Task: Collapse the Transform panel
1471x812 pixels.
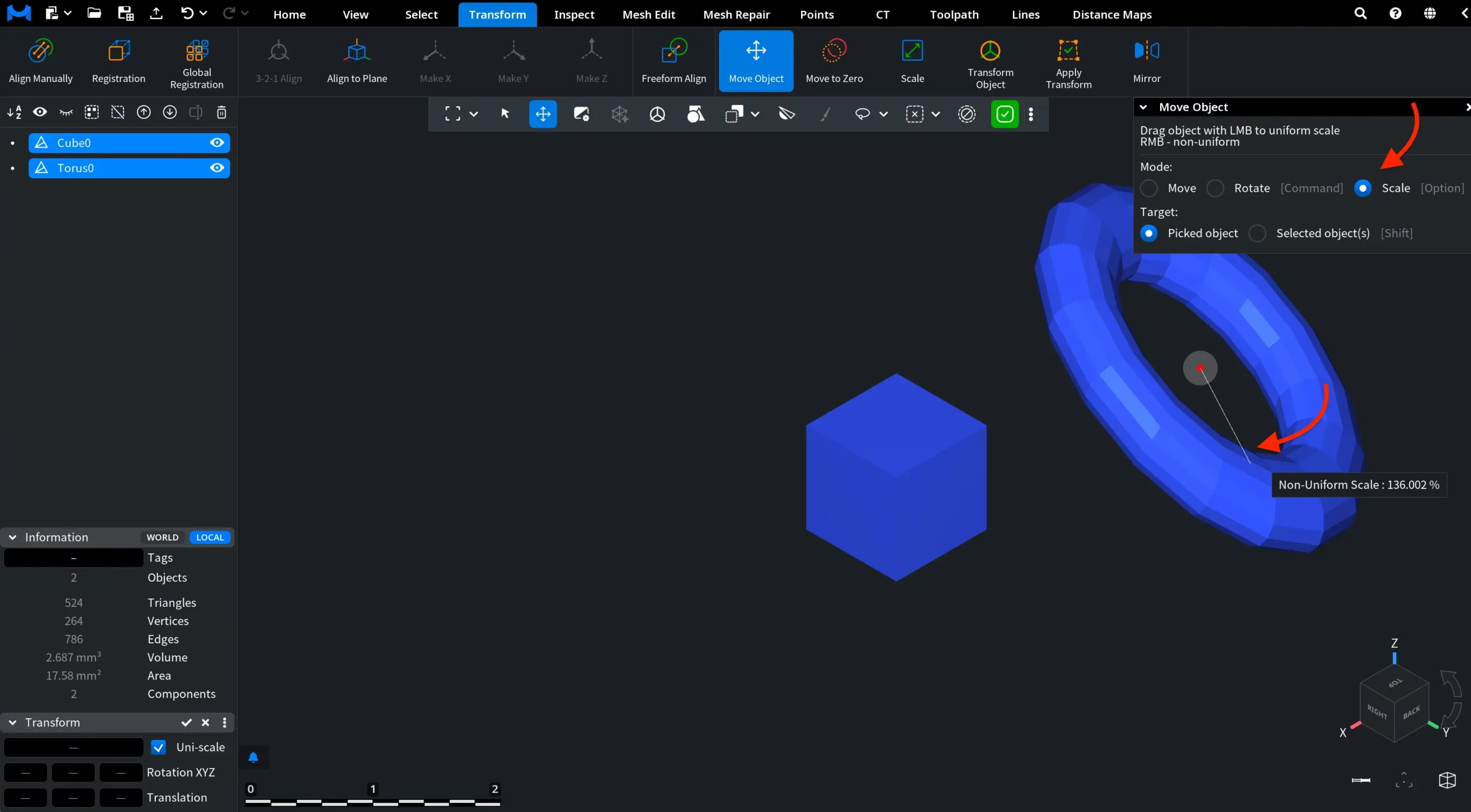Action: point(12,722)
